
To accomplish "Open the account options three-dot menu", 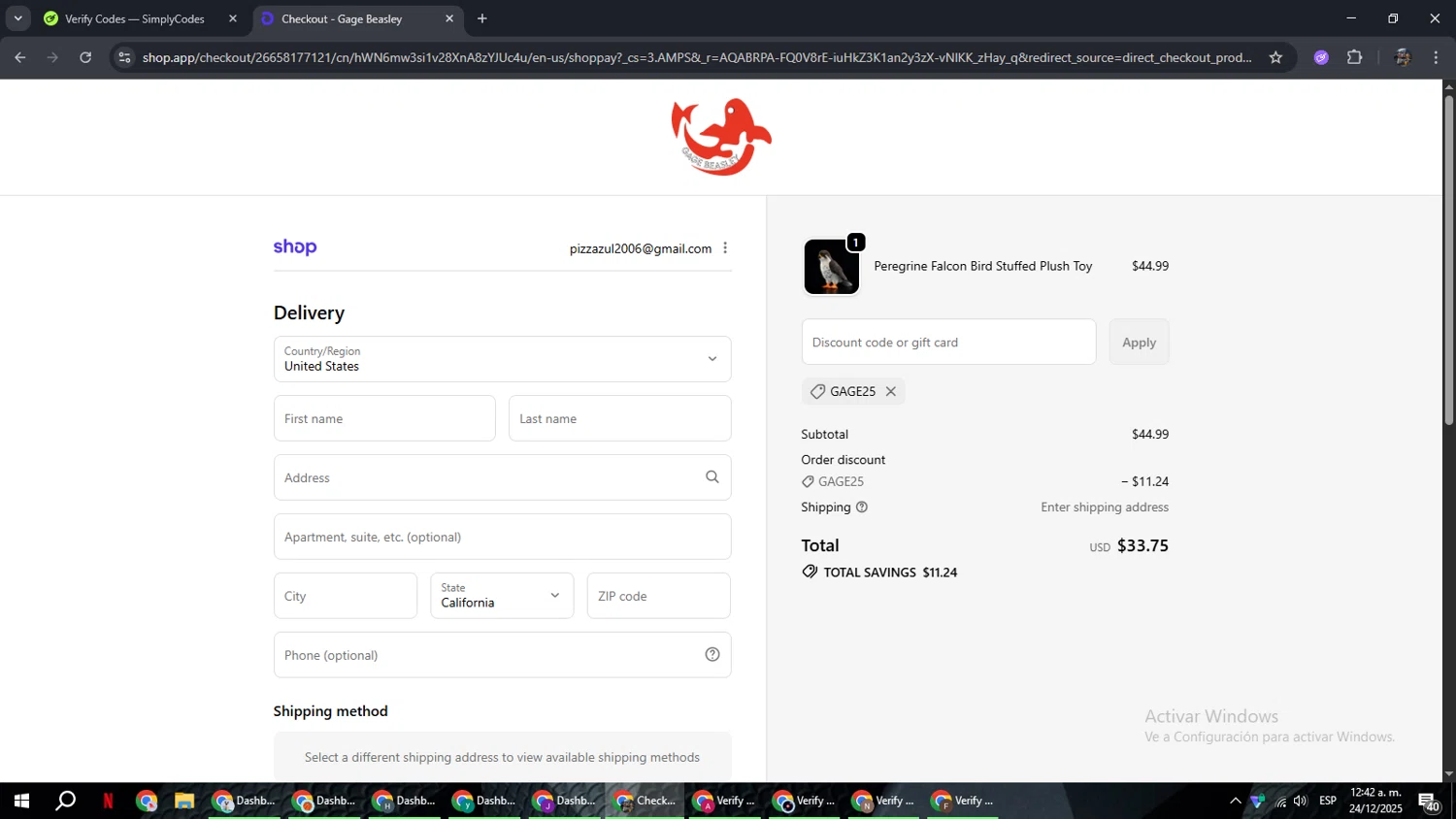I will [725, 248].
